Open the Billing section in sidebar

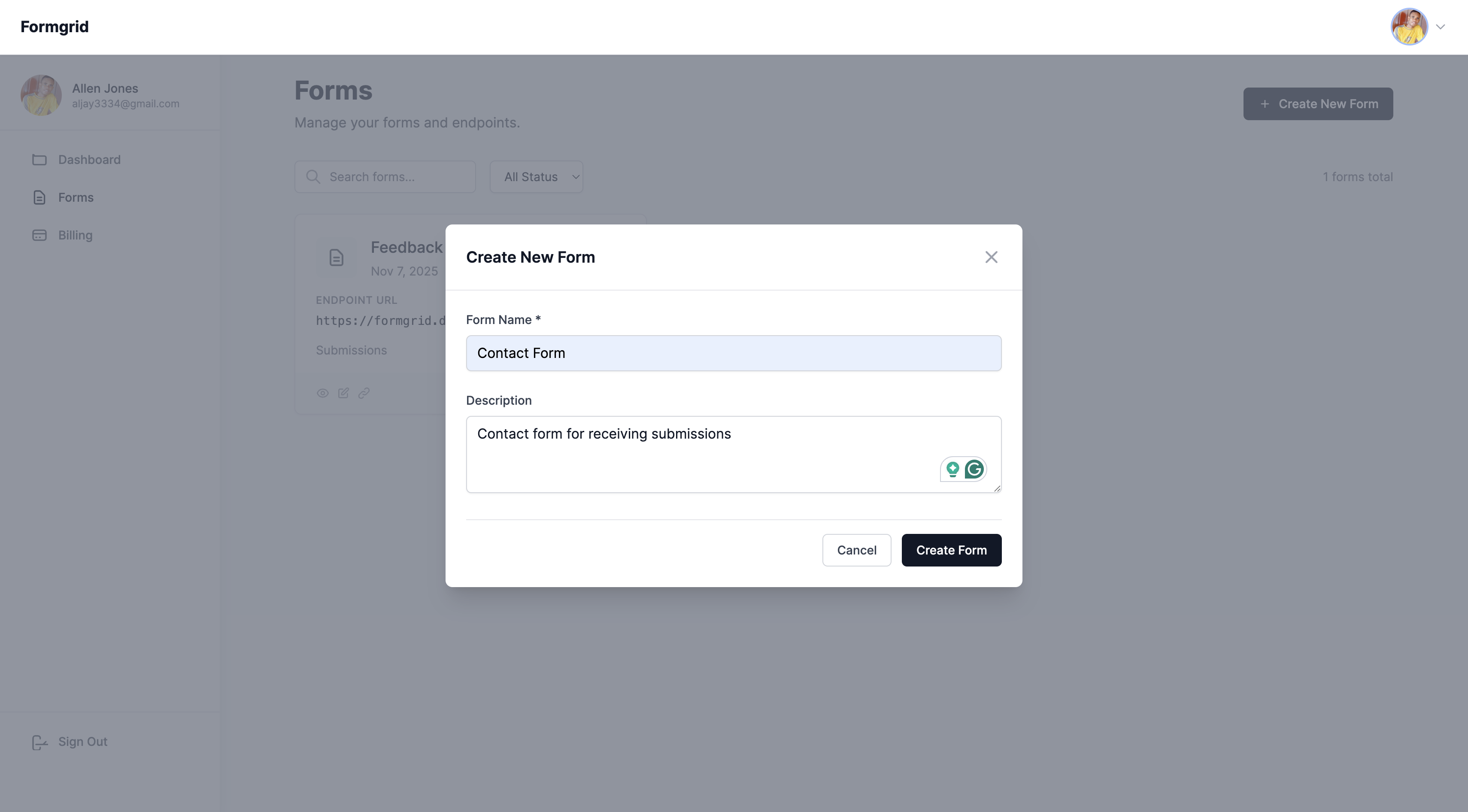(75, 235)
